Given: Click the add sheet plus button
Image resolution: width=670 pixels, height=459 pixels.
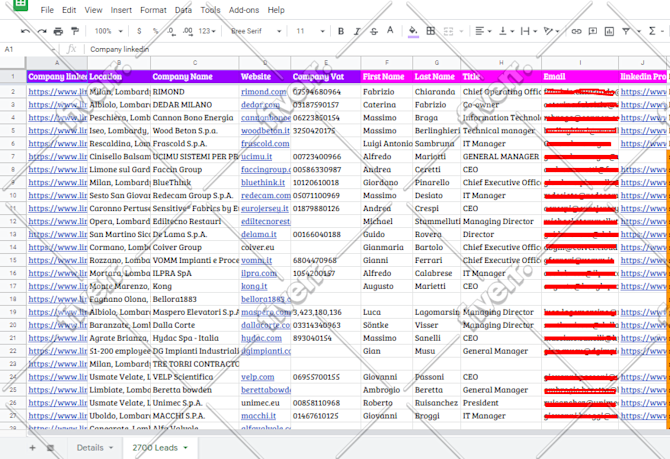Looking at the screenshot, I should coord(32,447).
